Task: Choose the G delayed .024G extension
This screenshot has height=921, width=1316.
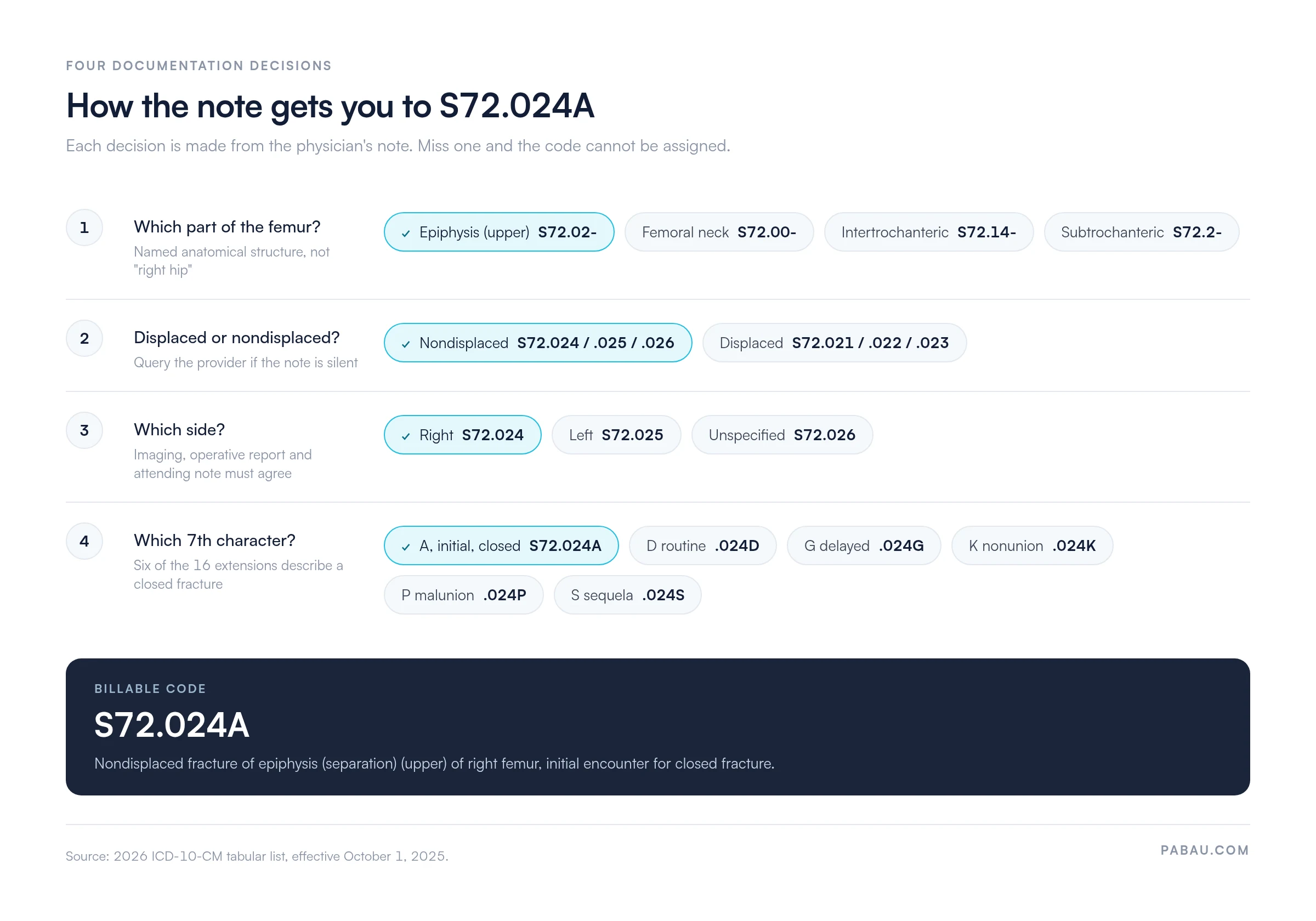Action: click(x=864, y=545)
